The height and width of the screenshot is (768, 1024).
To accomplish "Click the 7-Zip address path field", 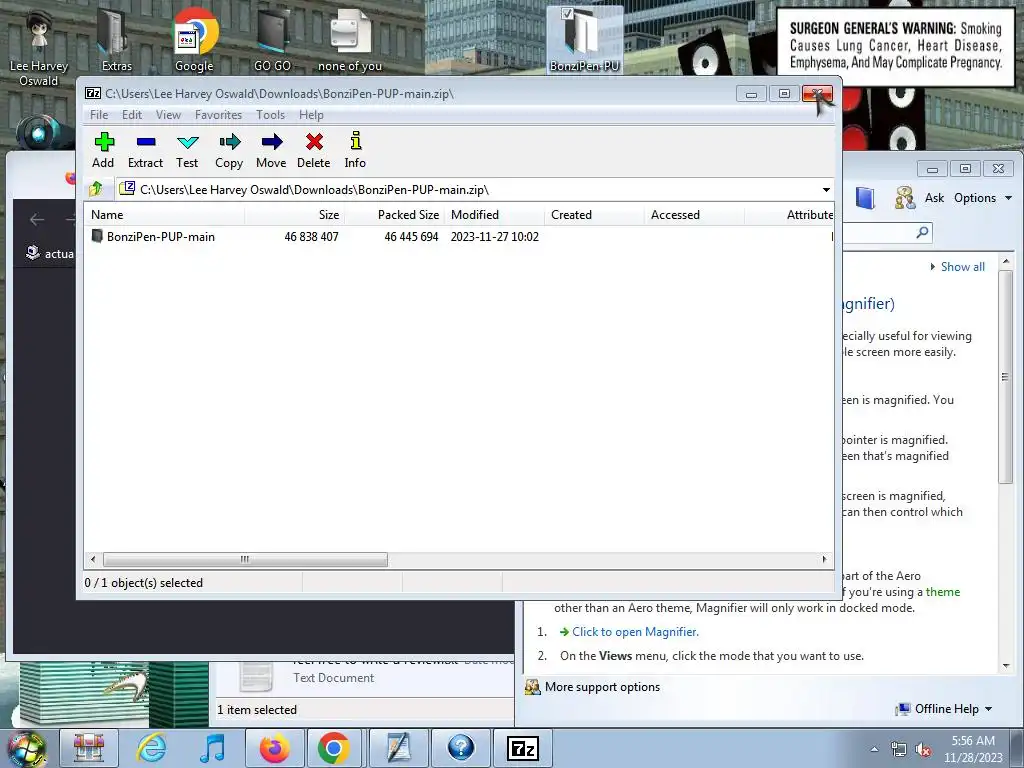I will point(468,189).
